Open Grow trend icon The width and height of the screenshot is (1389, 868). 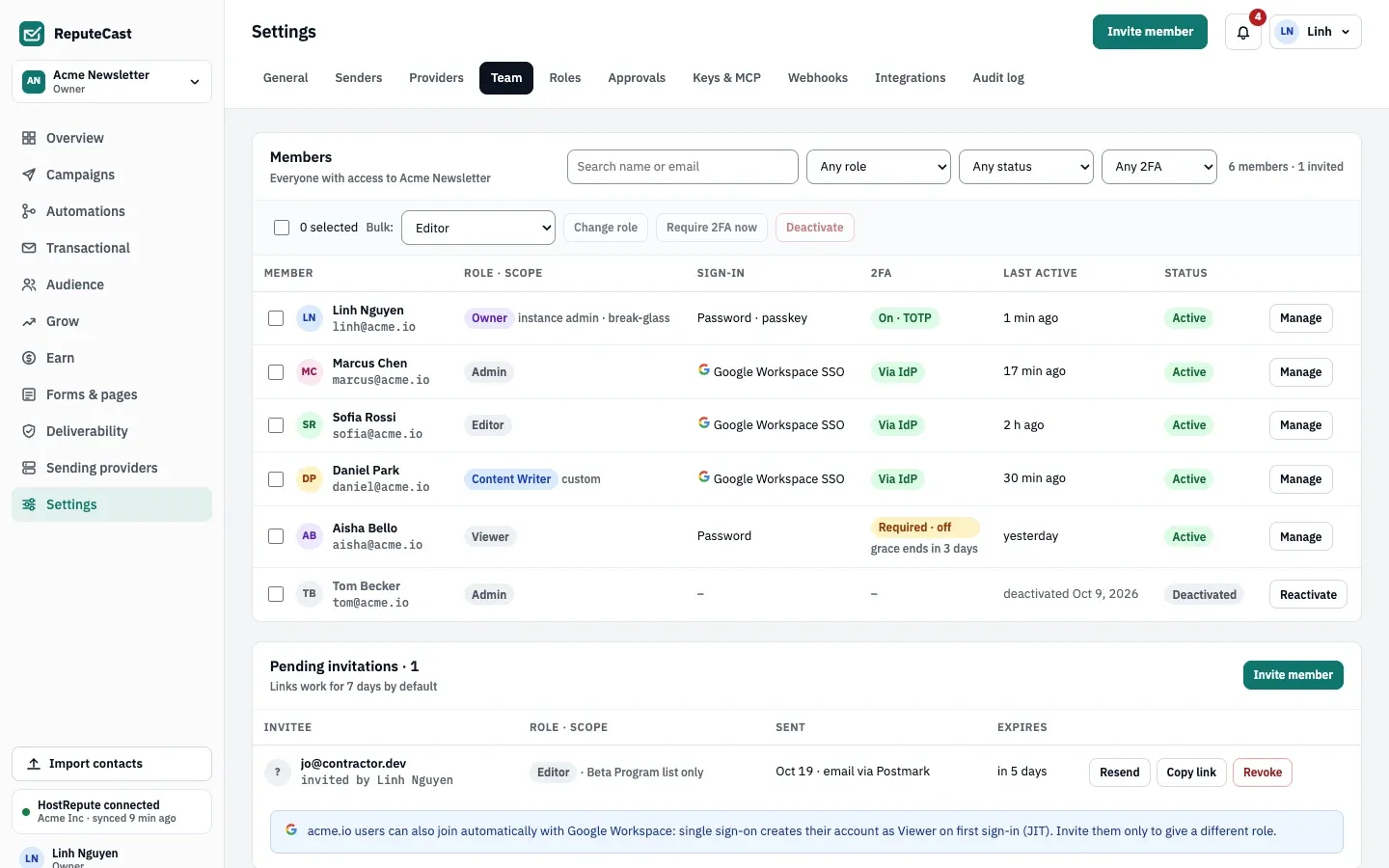[29, 321]
